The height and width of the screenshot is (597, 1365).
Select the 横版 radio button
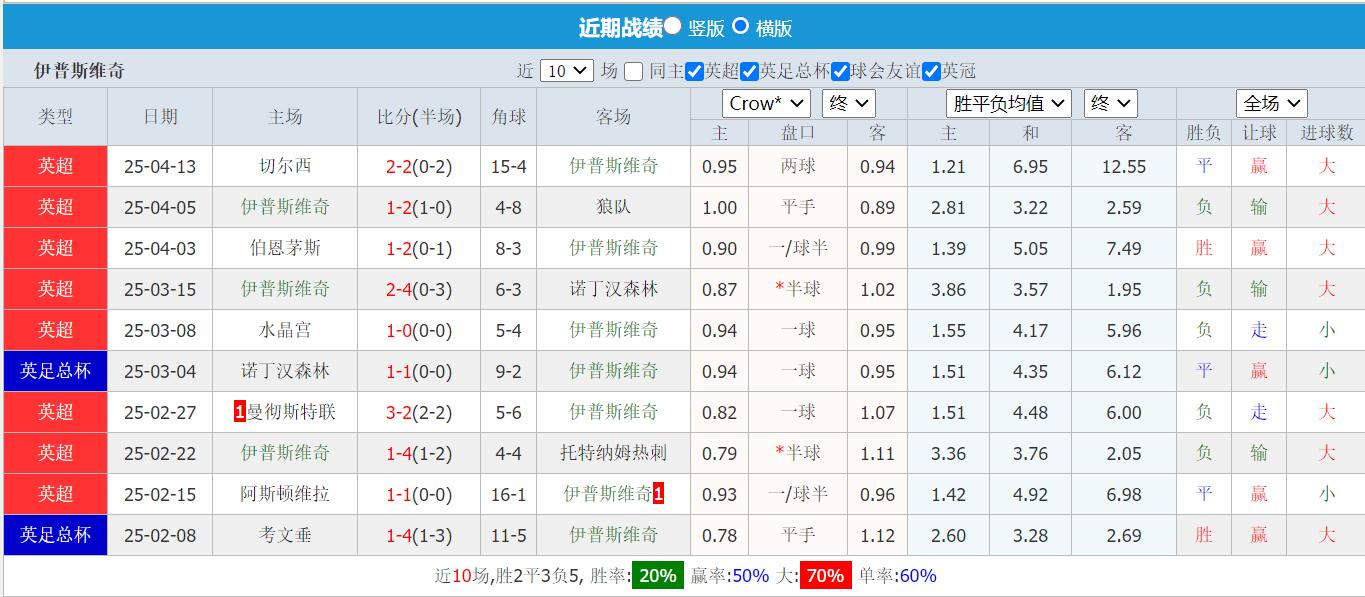(x=740, y=28)
